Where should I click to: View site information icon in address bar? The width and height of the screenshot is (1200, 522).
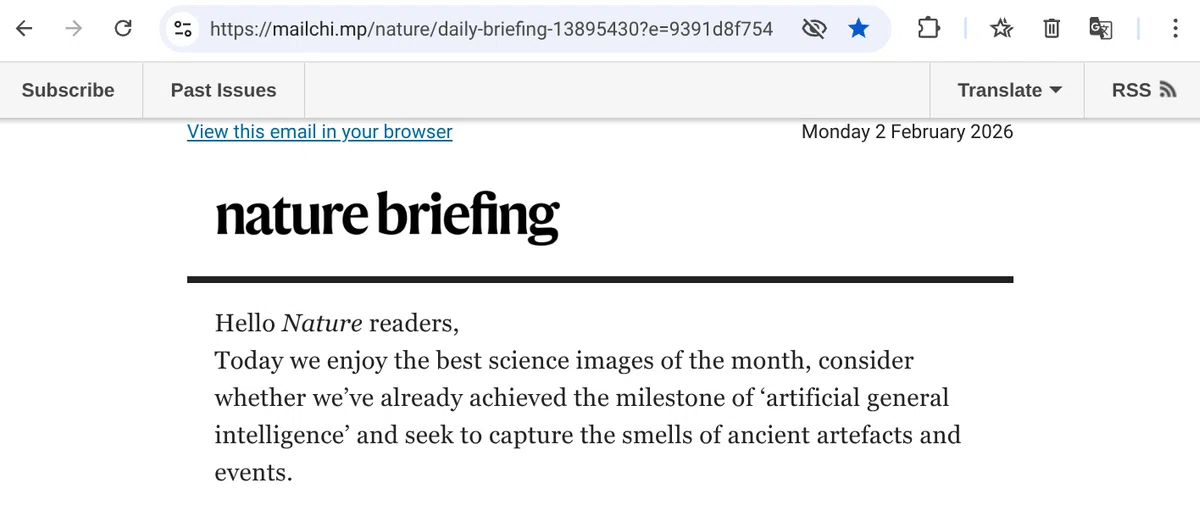[183, 29]
